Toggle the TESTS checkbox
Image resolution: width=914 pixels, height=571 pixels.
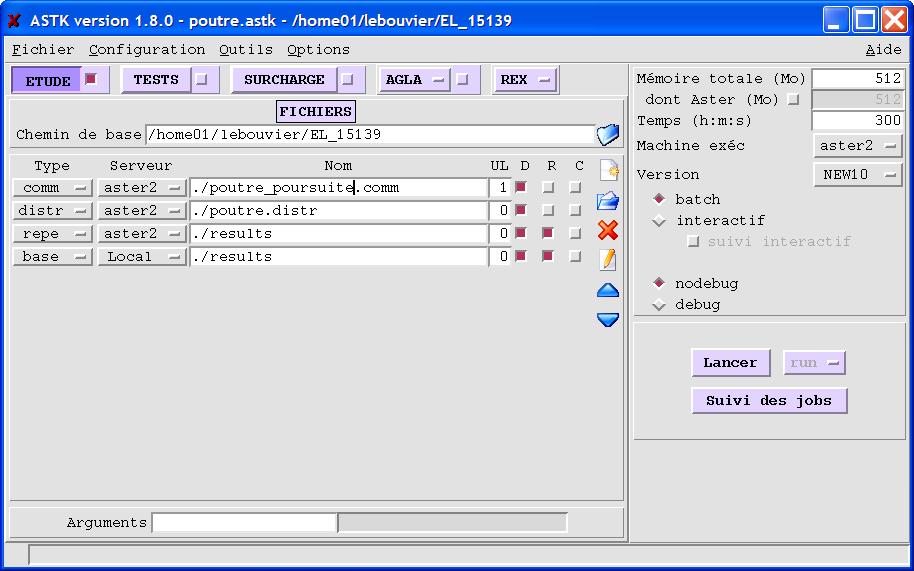[201, 80]
